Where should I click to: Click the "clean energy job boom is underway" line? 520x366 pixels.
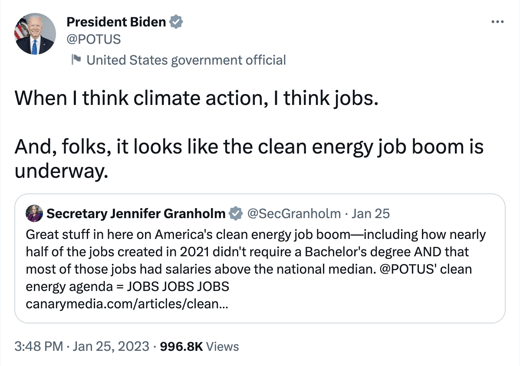249,159
